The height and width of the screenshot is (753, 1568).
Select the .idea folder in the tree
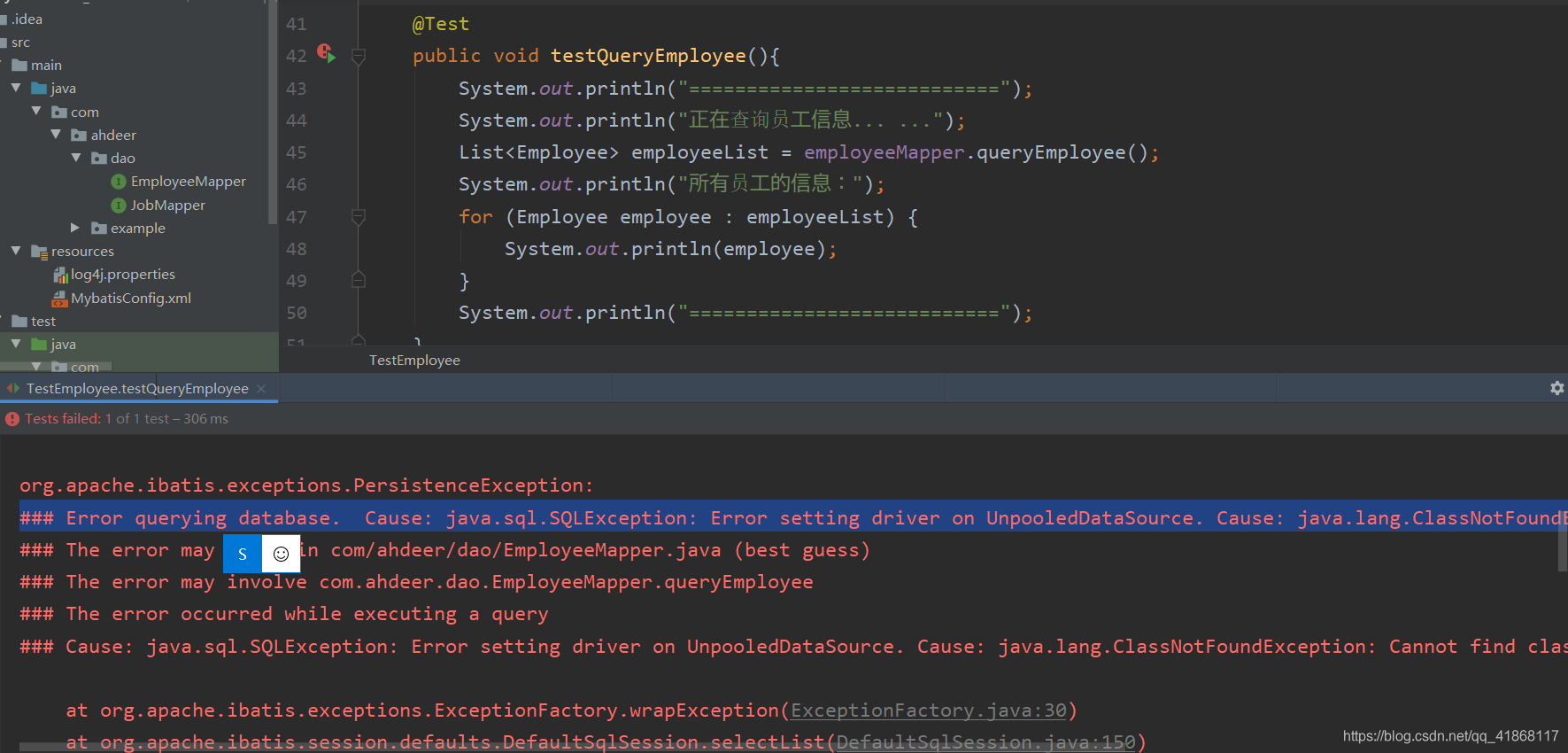pyautogui.click(x=27, y=19)
